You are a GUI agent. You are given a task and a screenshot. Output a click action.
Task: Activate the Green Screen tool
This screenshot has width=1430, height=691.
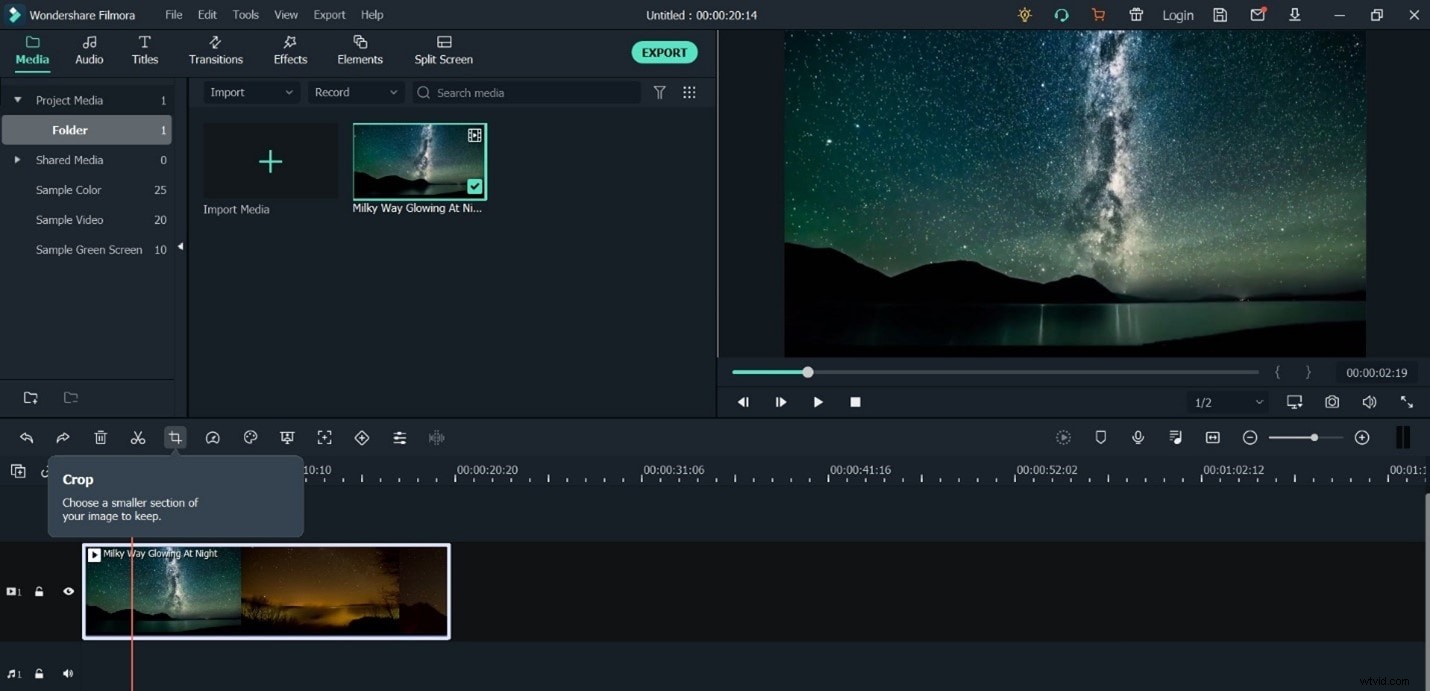[287, 437]
